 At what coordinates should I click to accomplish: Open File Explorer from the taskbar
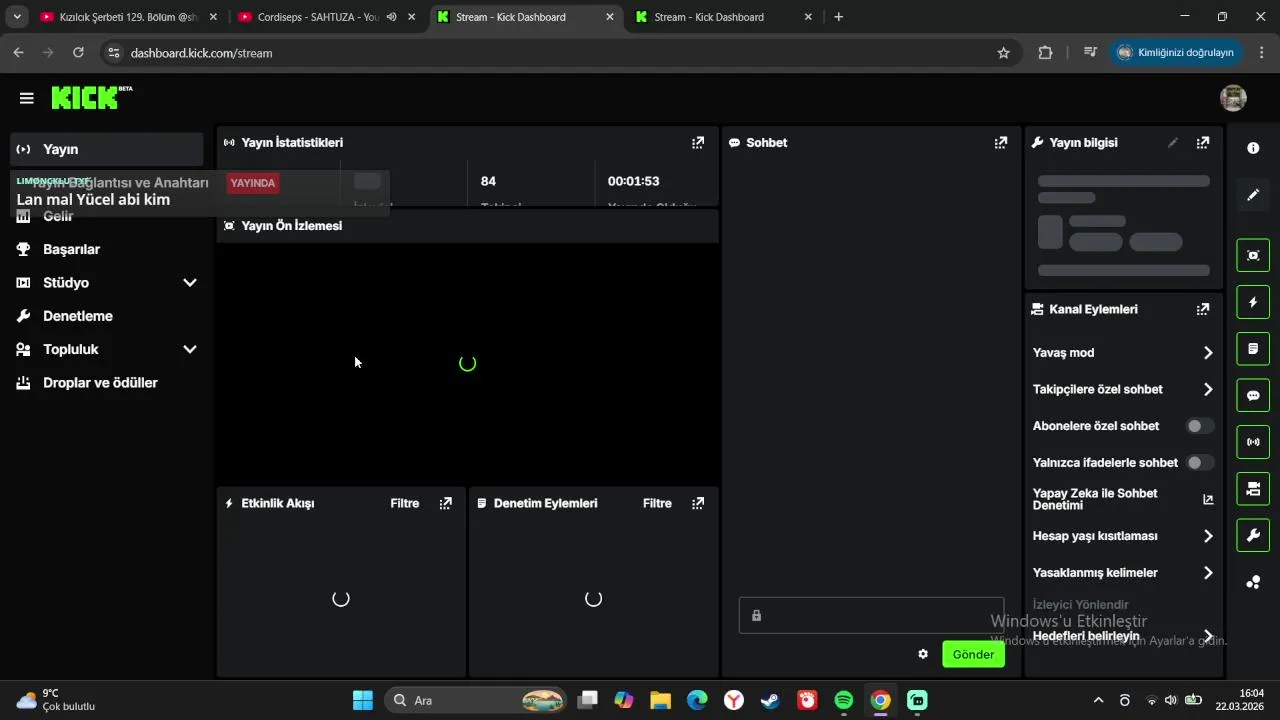tap(660, 700)
